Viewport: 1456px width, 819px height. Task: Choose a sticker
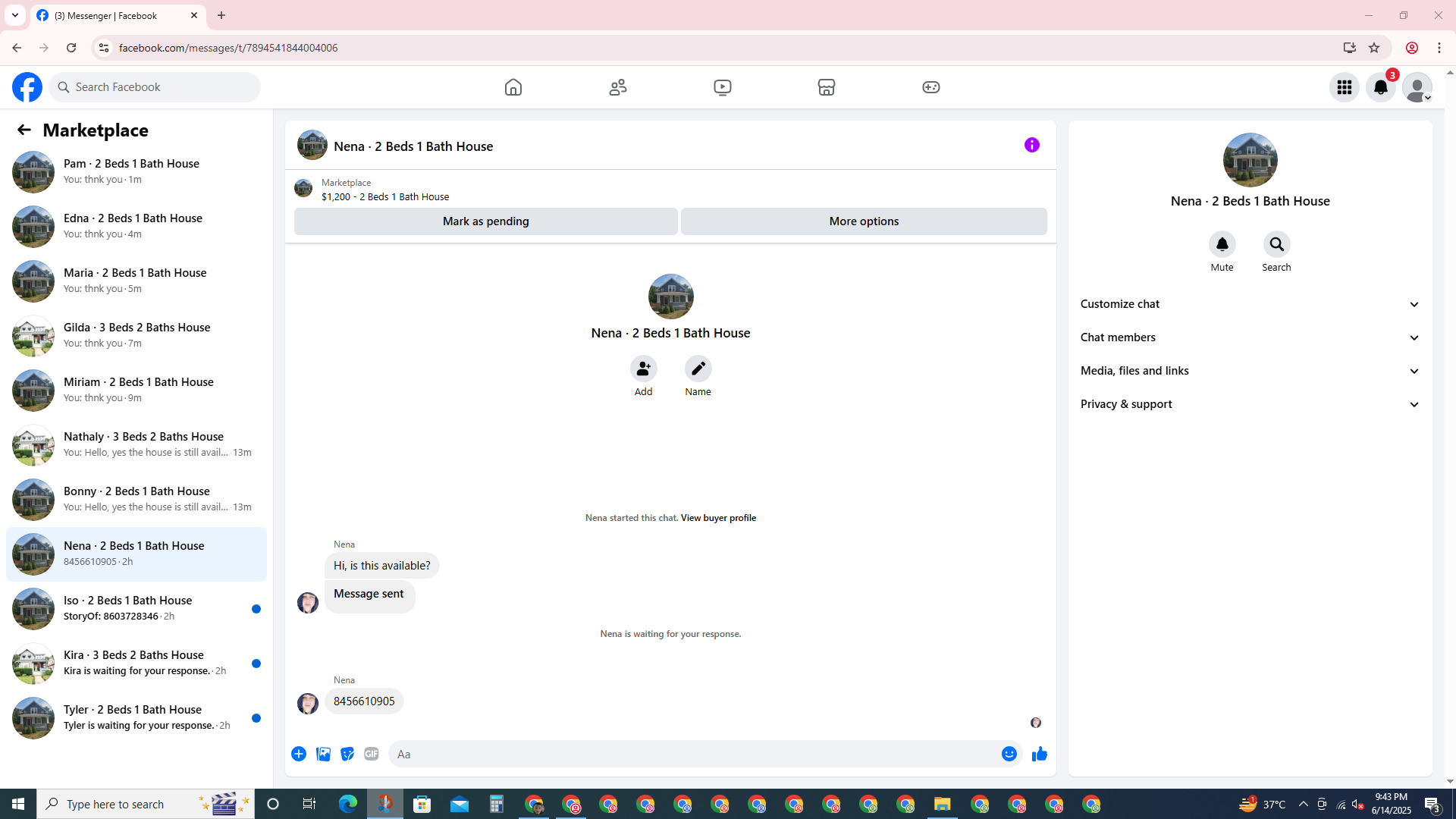[x=347, y=754]
